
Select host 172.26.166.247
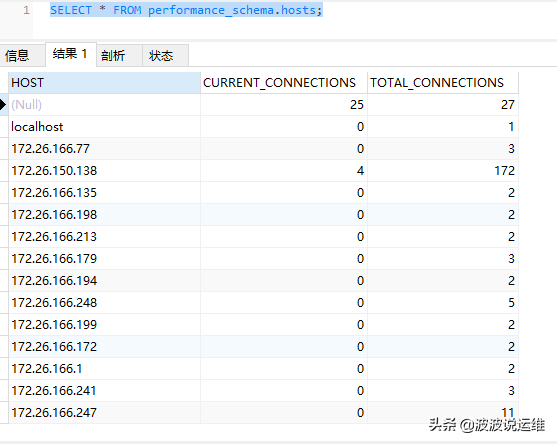pyautogui.click(x=104, y=413)
